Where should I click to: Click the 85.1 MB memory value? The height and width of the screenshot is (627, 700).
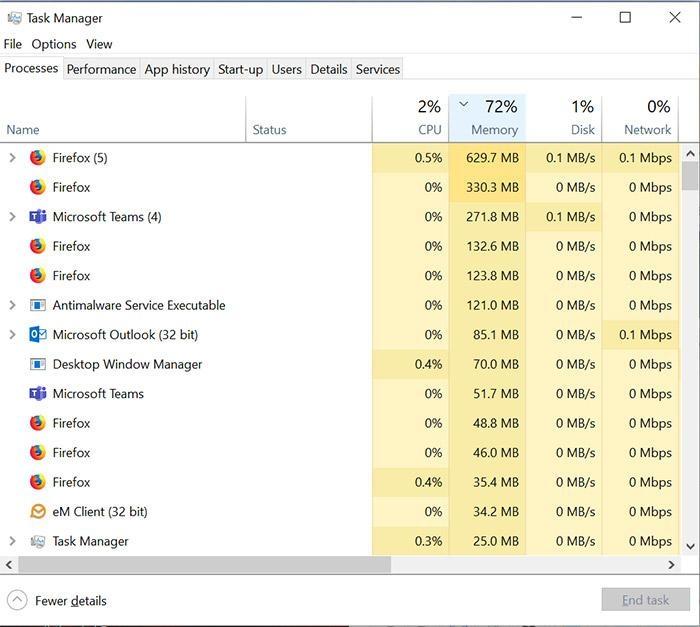496,335
